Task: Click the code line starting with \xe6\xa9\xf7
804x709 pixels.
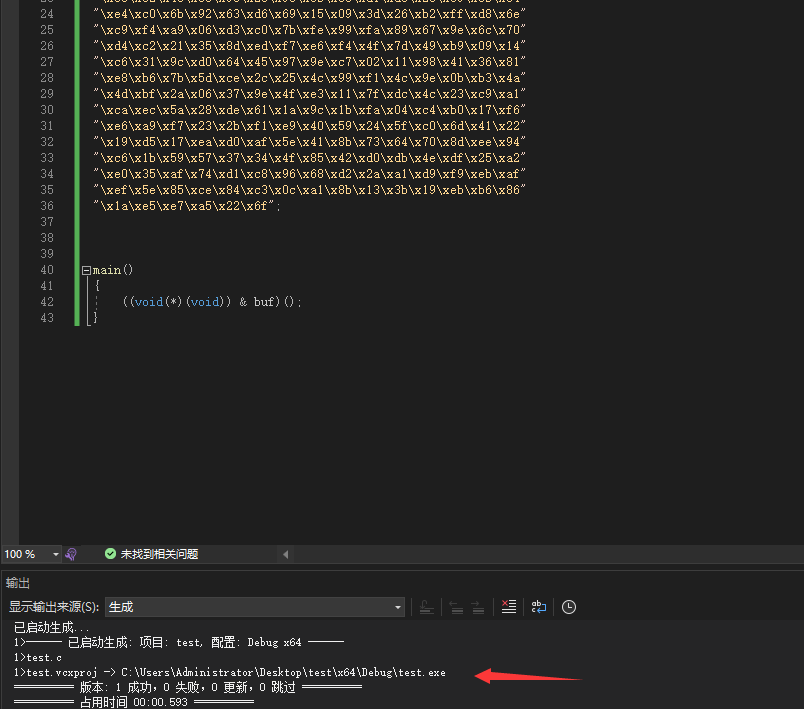Action: pyautogui.click(x=309, y=126)
